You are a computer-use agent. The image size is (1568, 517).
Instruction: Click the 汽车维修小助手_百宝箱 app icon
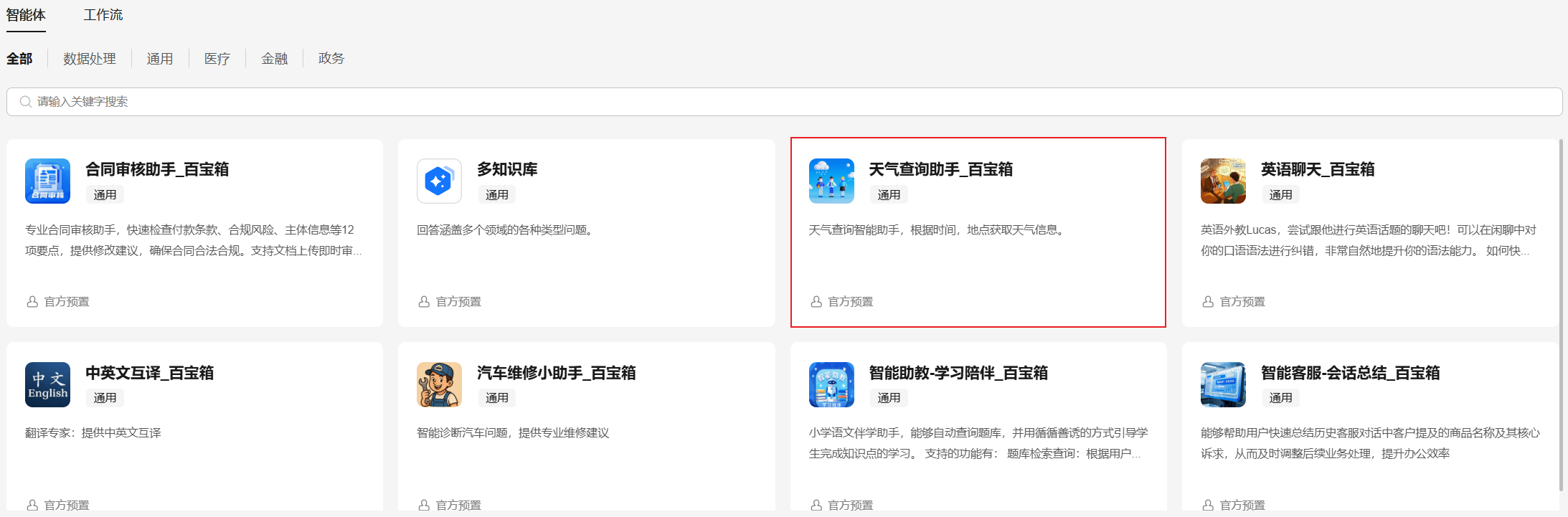[439, 384]
